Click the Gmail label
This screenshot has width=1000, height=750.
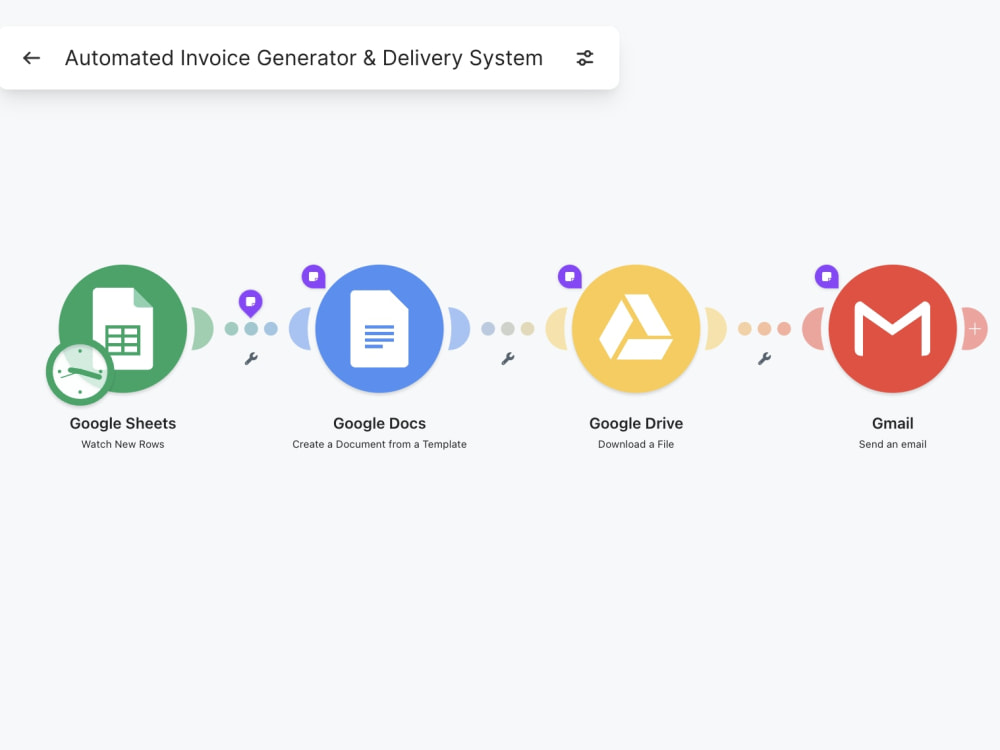[x=892, y=423]
